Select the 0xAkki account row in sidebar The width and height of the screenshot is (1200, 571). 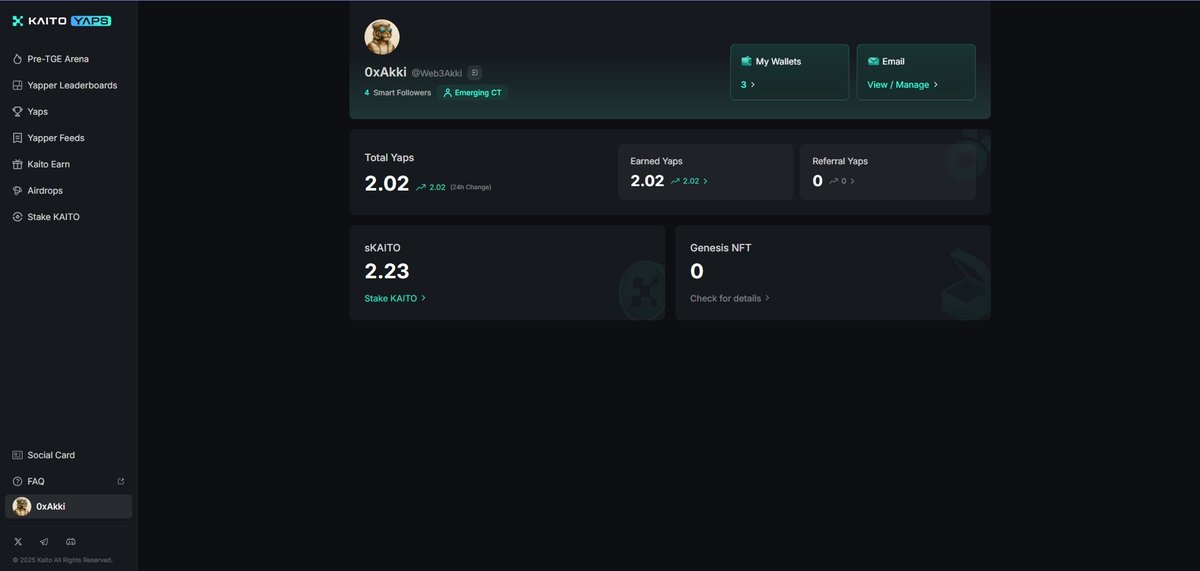[68, 507]
